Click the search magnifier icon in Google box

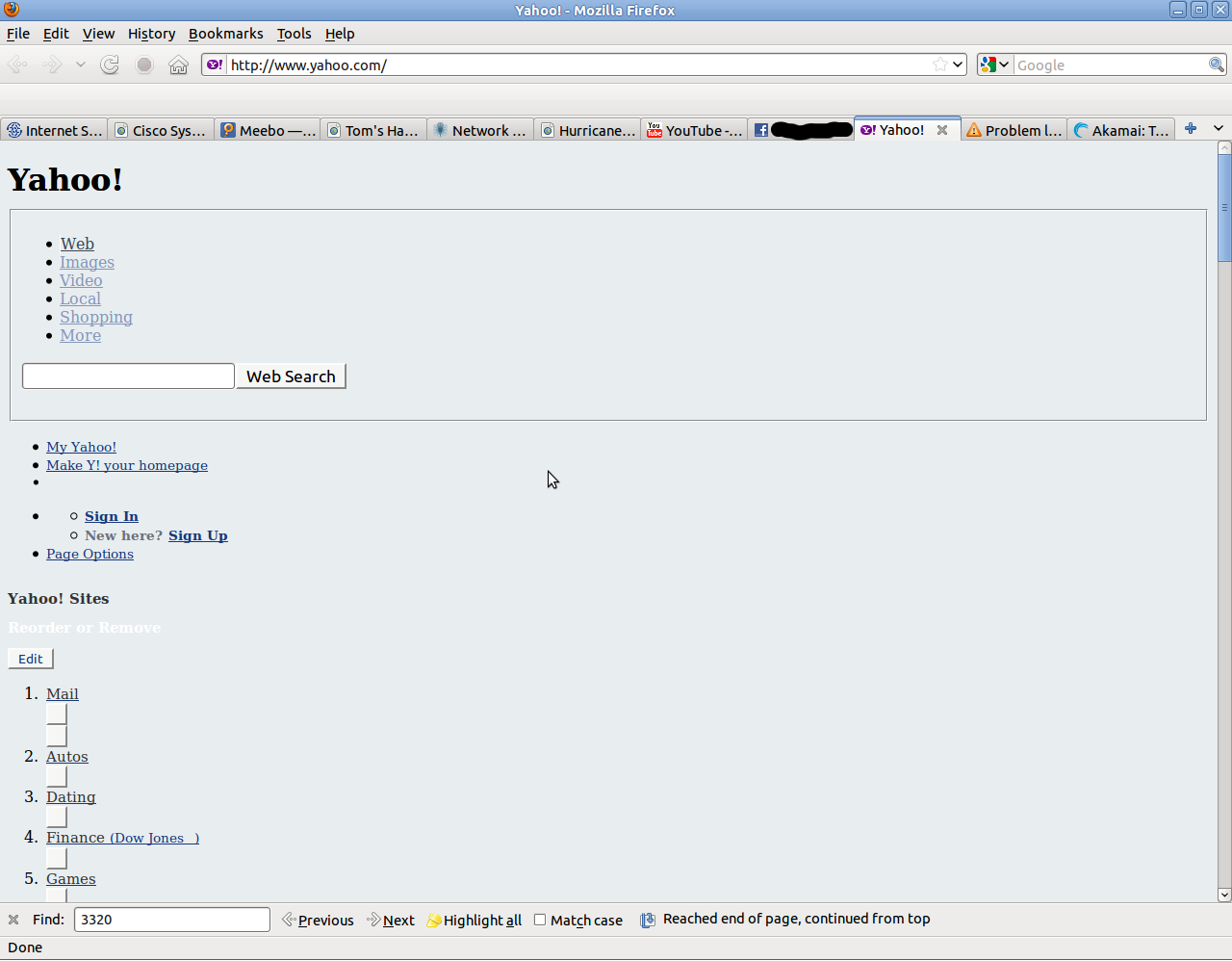tap(1217, 65)
